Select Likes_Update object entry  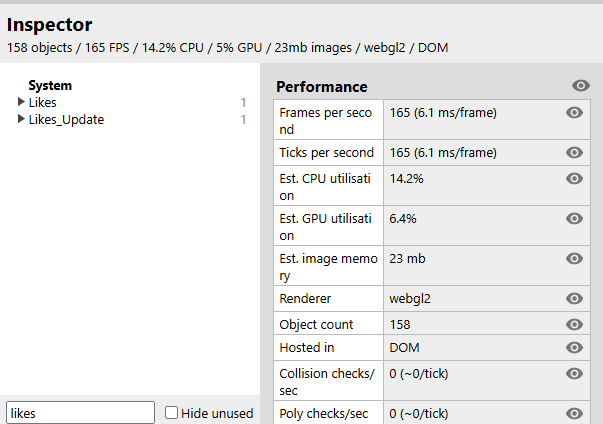[66, 120]
